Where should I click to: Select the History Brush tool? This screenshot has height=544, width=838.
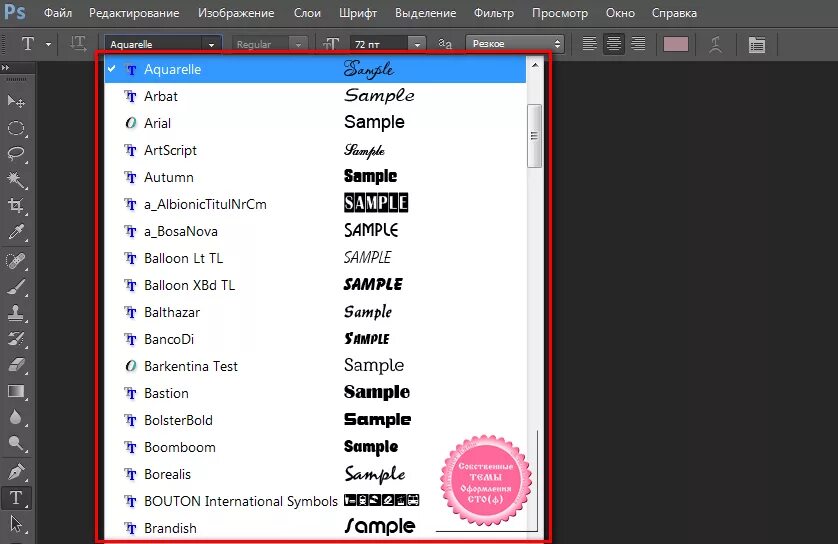tap(16, 339)
